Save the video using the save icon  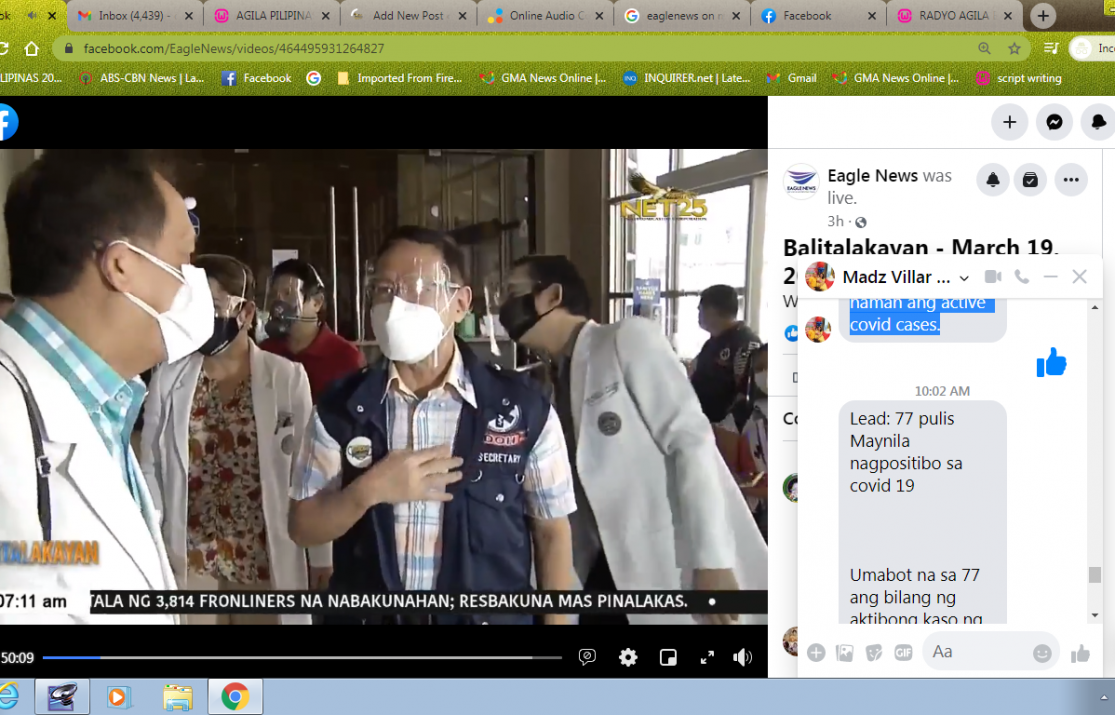[x=1030, y=180]
